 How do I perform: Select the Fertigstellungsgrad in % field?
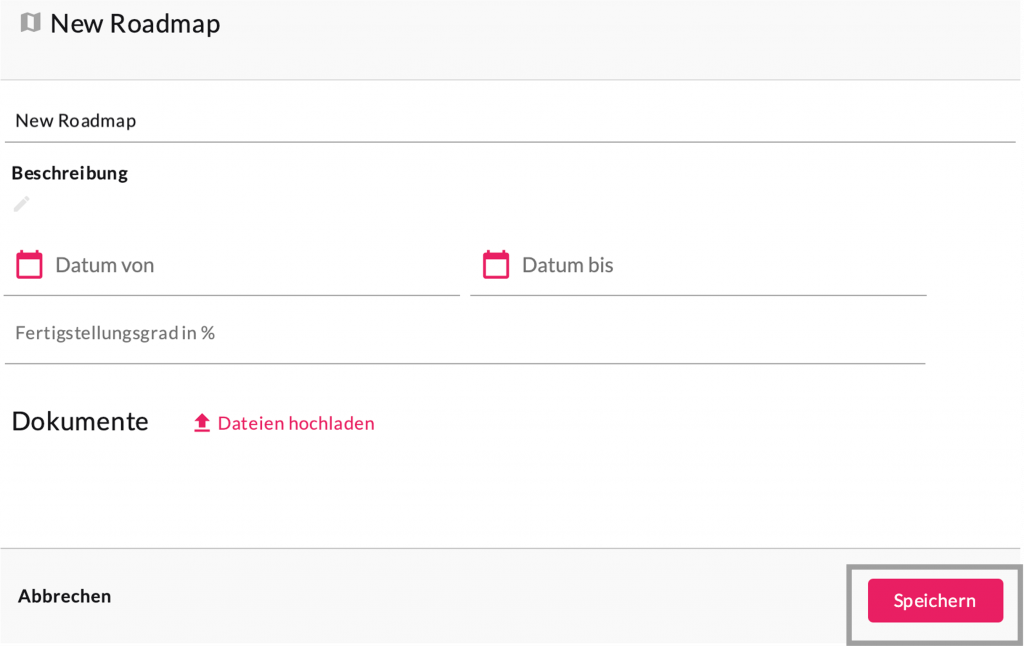465,334
